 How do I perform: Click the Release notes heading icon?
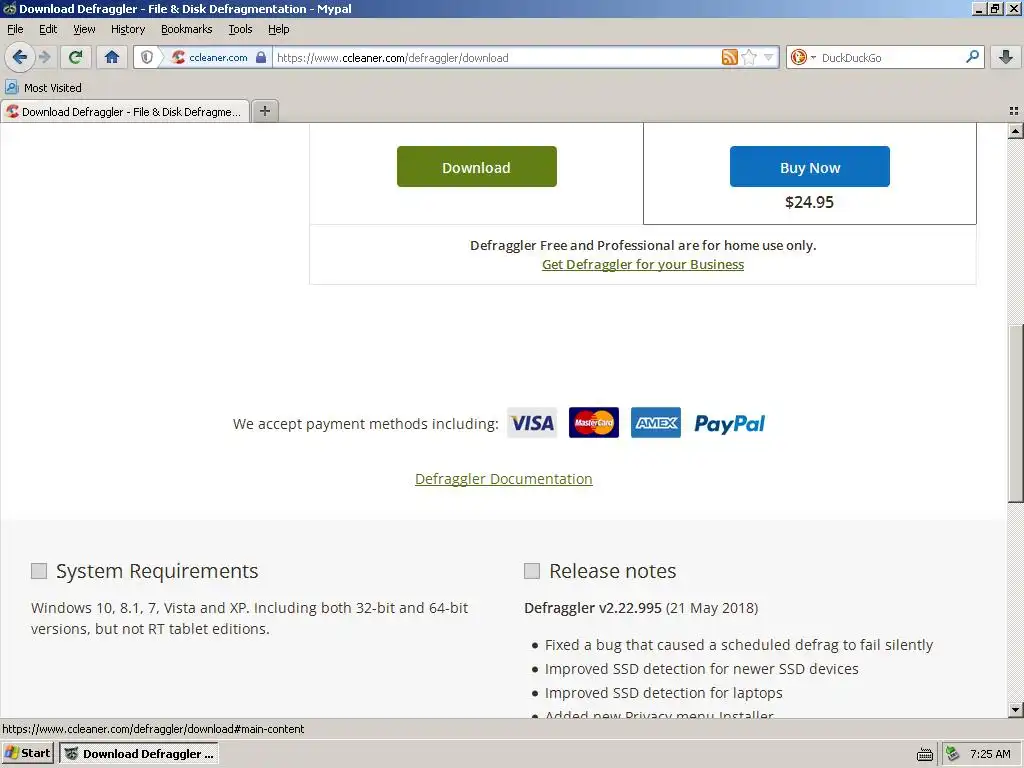532,571
